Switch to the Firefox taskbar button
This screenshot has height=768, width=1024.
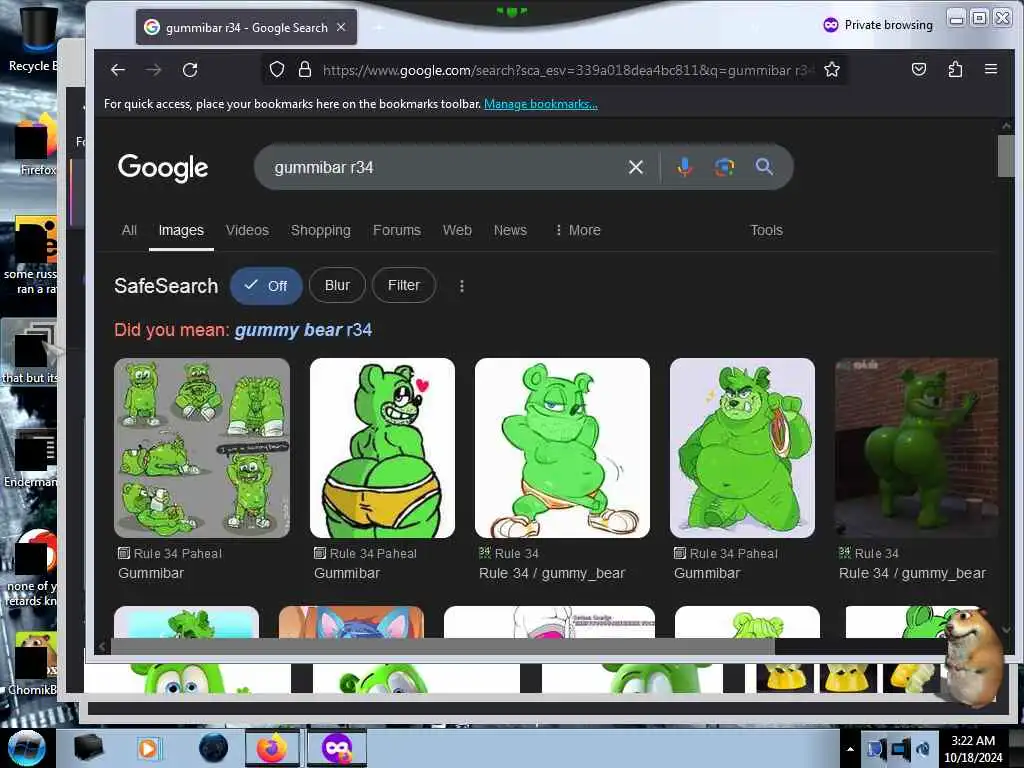pos(272,748)
